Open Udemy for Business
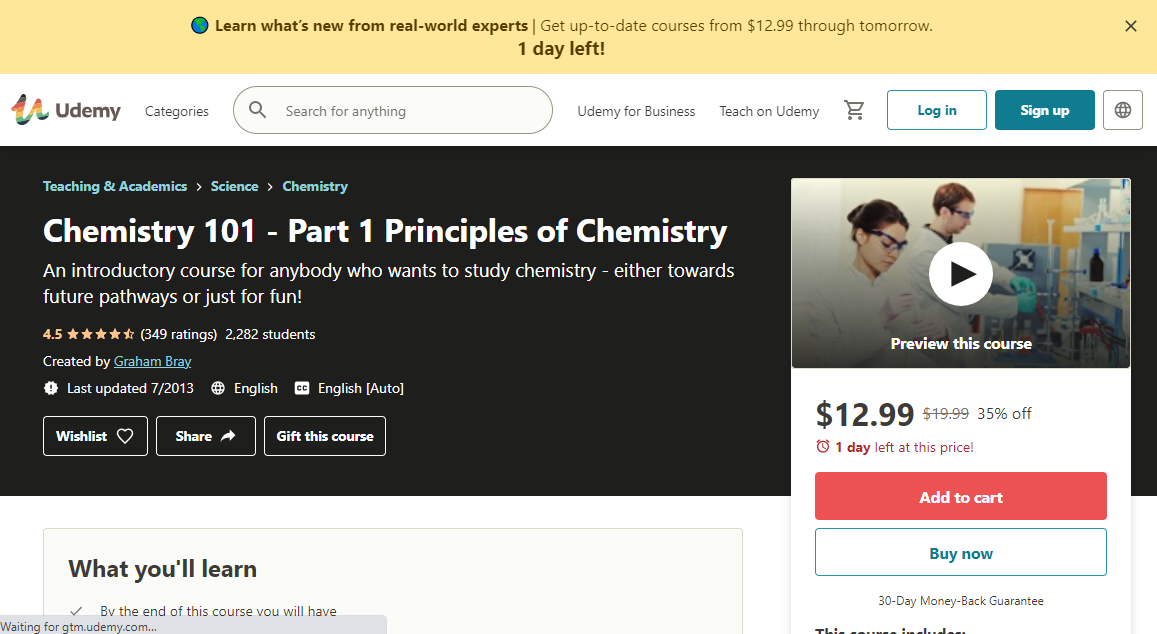The height and width of the screenshot is (634, 1157). click(x=636, y=111)
